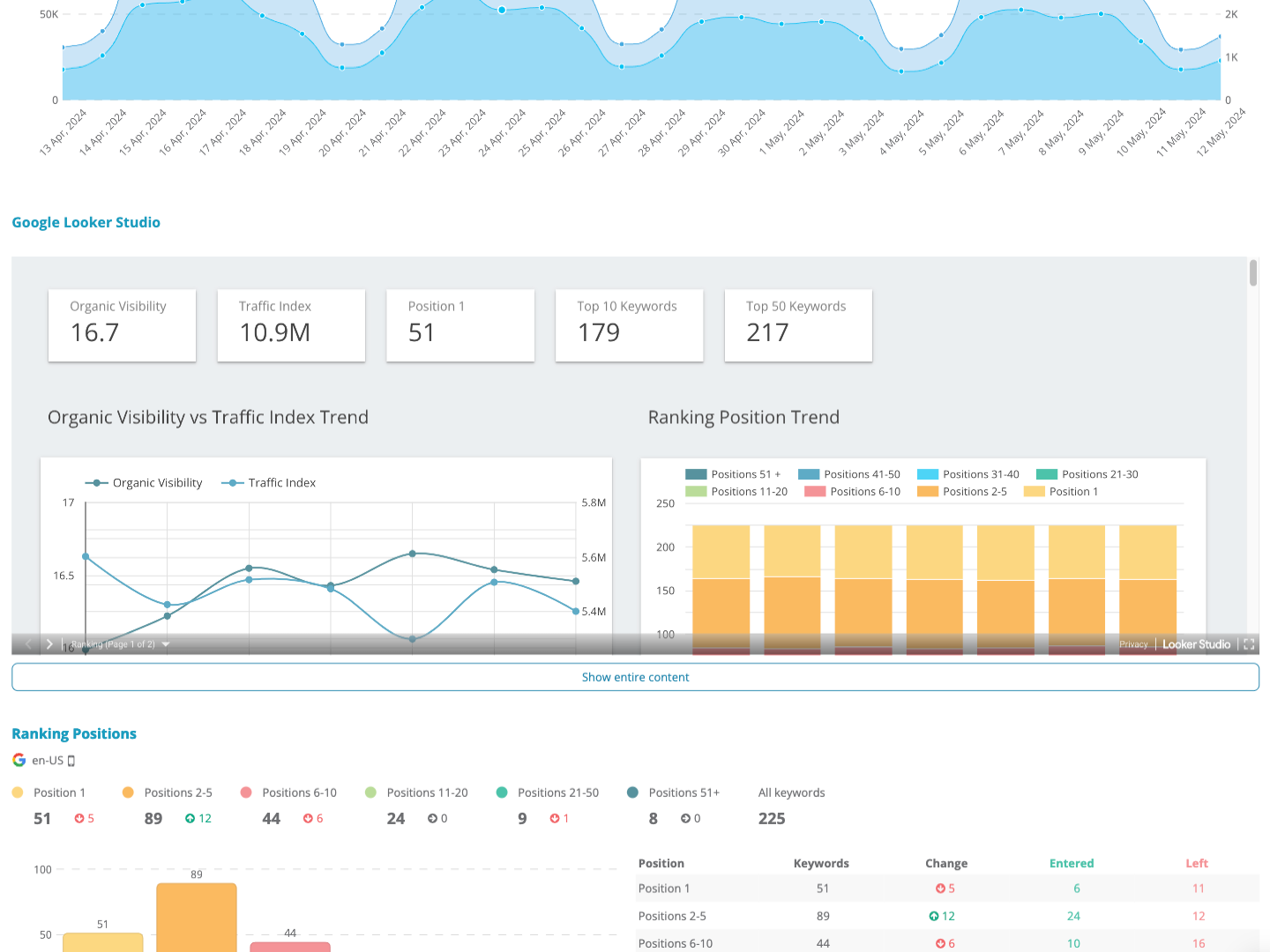Click the large data point on 24 Apr, 2024
This screenshot has width=1270, height=952.
pos(502,10)
